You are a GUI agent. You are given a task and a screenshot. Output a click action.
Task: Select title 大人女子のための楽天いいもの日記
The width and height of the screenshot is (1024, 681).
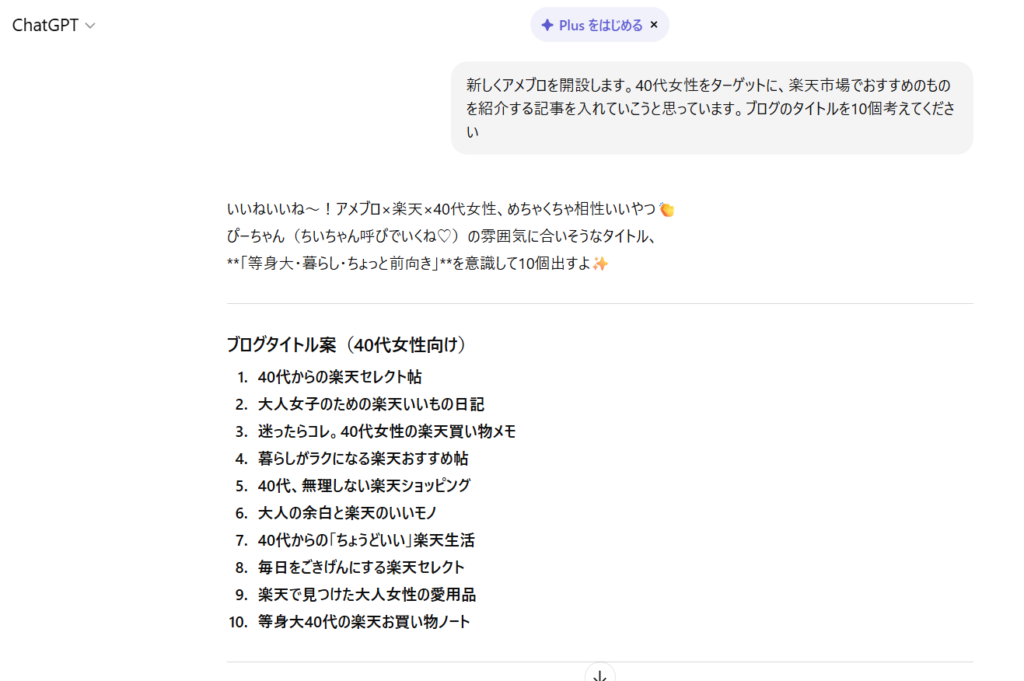tap(371, 404)
